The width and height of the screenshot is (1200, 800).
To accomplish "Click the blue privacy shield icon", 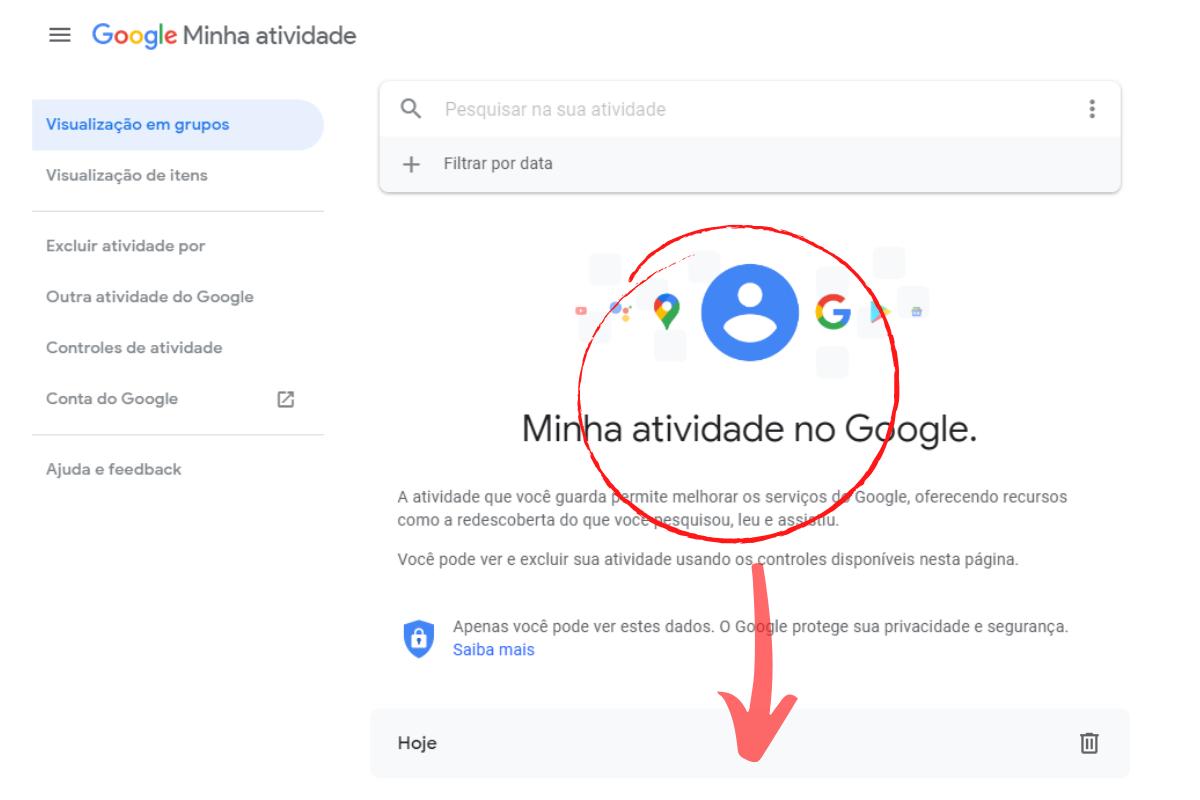I will 419,637.
